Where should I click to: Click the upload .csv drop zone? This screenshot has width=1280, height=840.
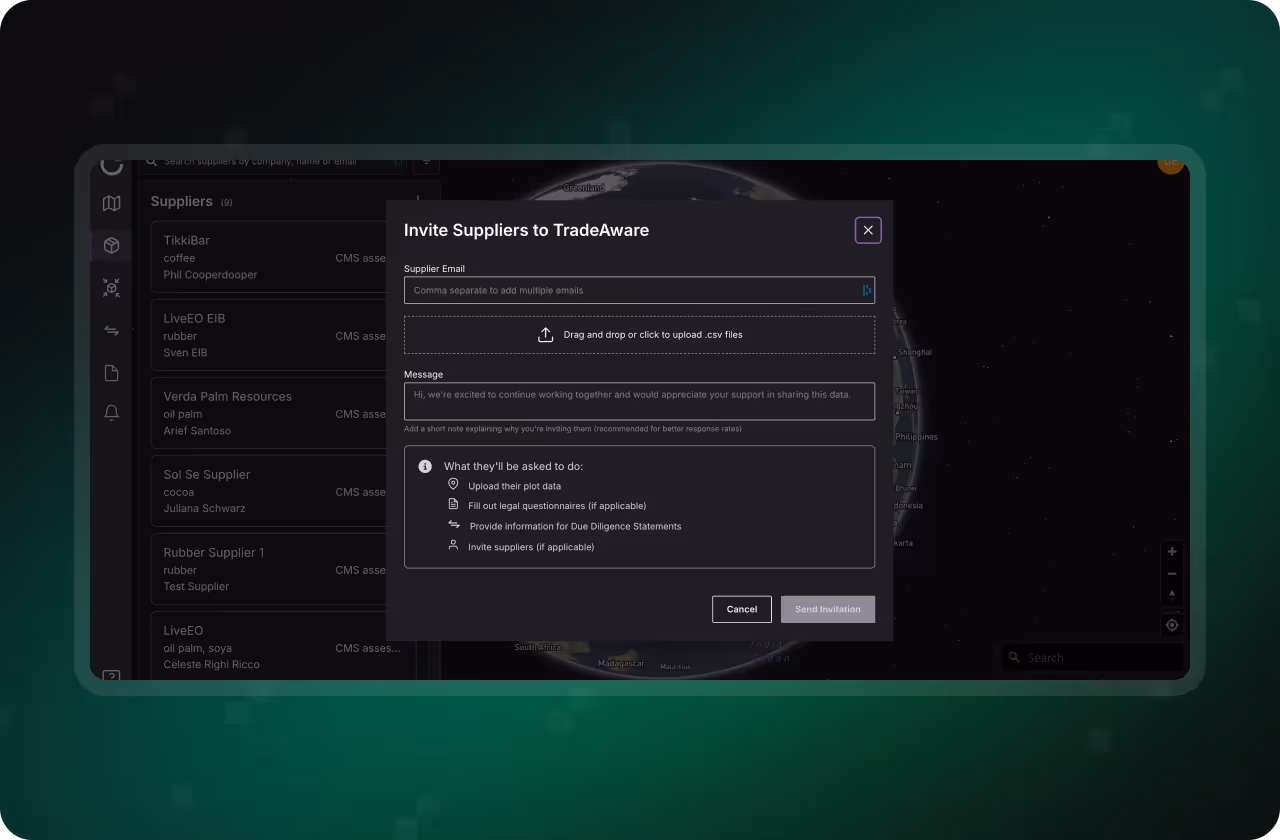(x=639, y=335)
